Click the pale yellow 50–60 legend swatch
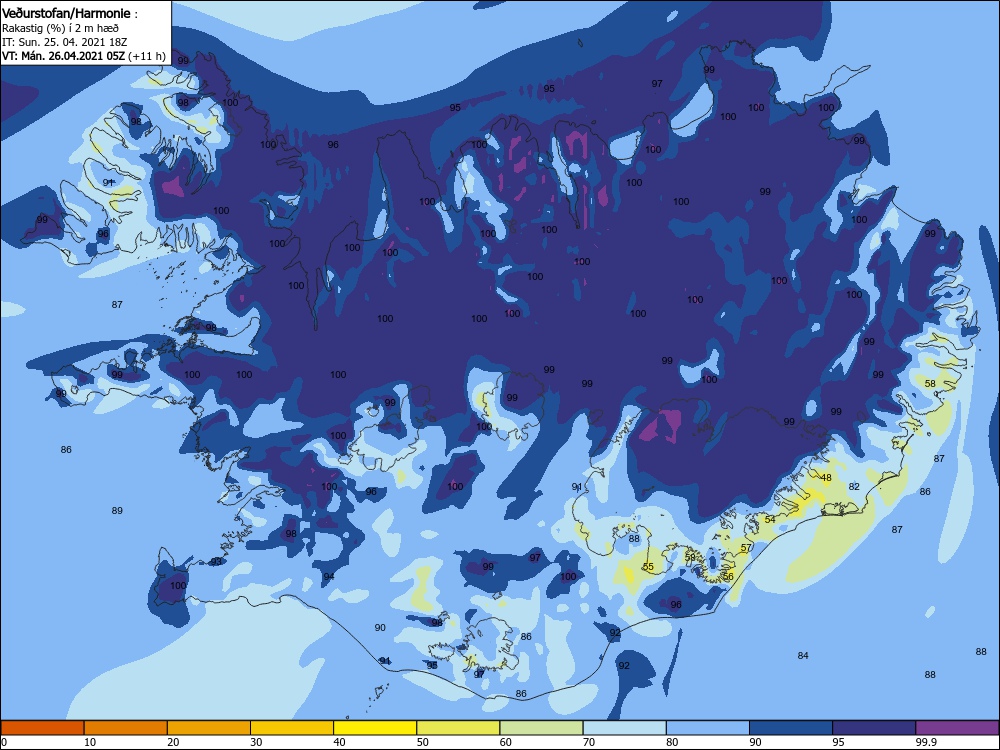 point(459,728)
